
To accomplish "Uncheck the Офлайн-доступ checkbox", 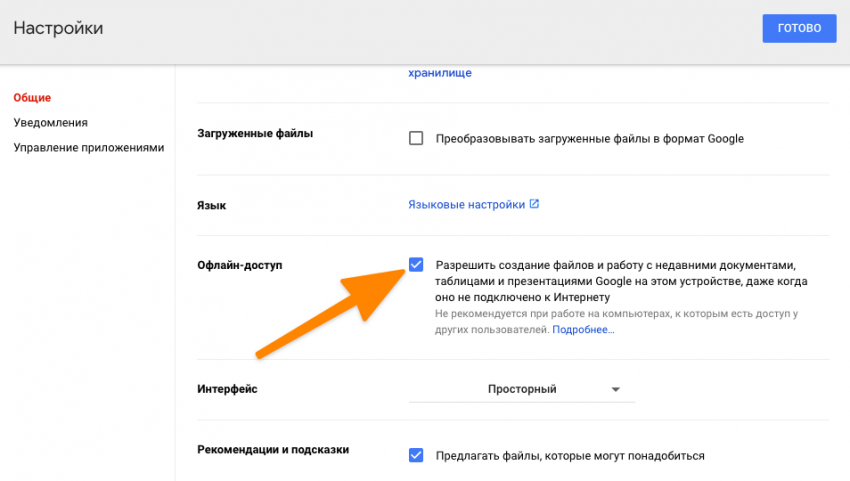I will click(416, 264).
